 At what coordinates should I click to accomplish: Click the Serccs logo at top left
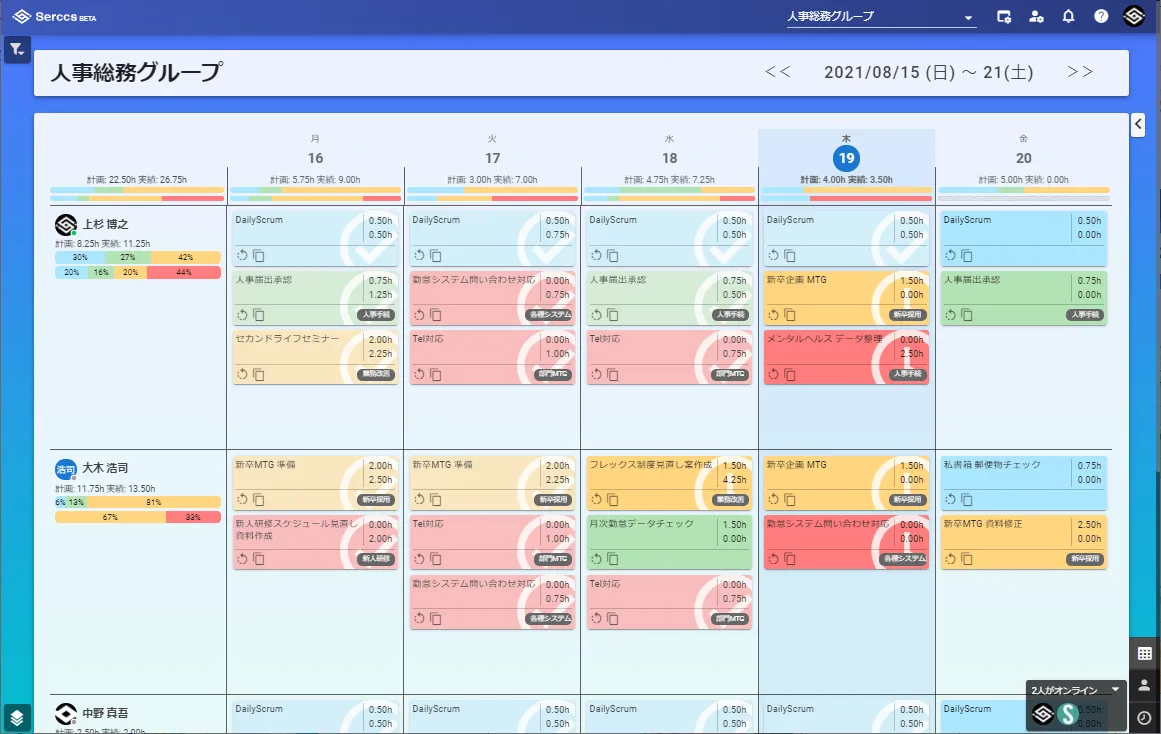[x=54, y=16]
